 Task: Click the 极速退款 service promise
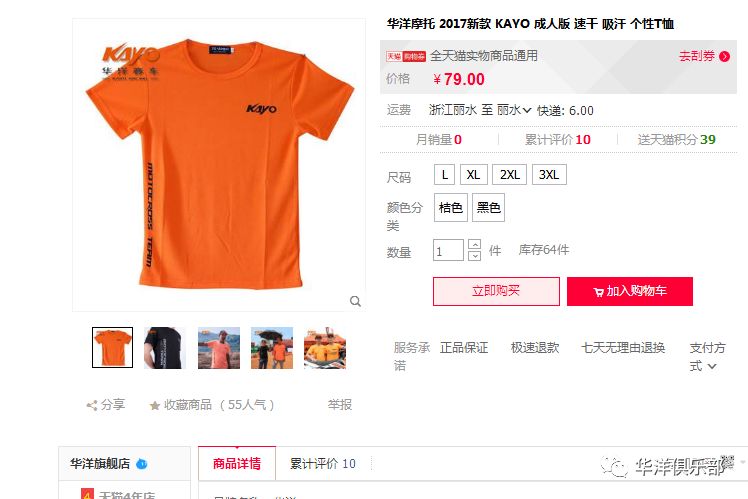click(x=535, y=348)
